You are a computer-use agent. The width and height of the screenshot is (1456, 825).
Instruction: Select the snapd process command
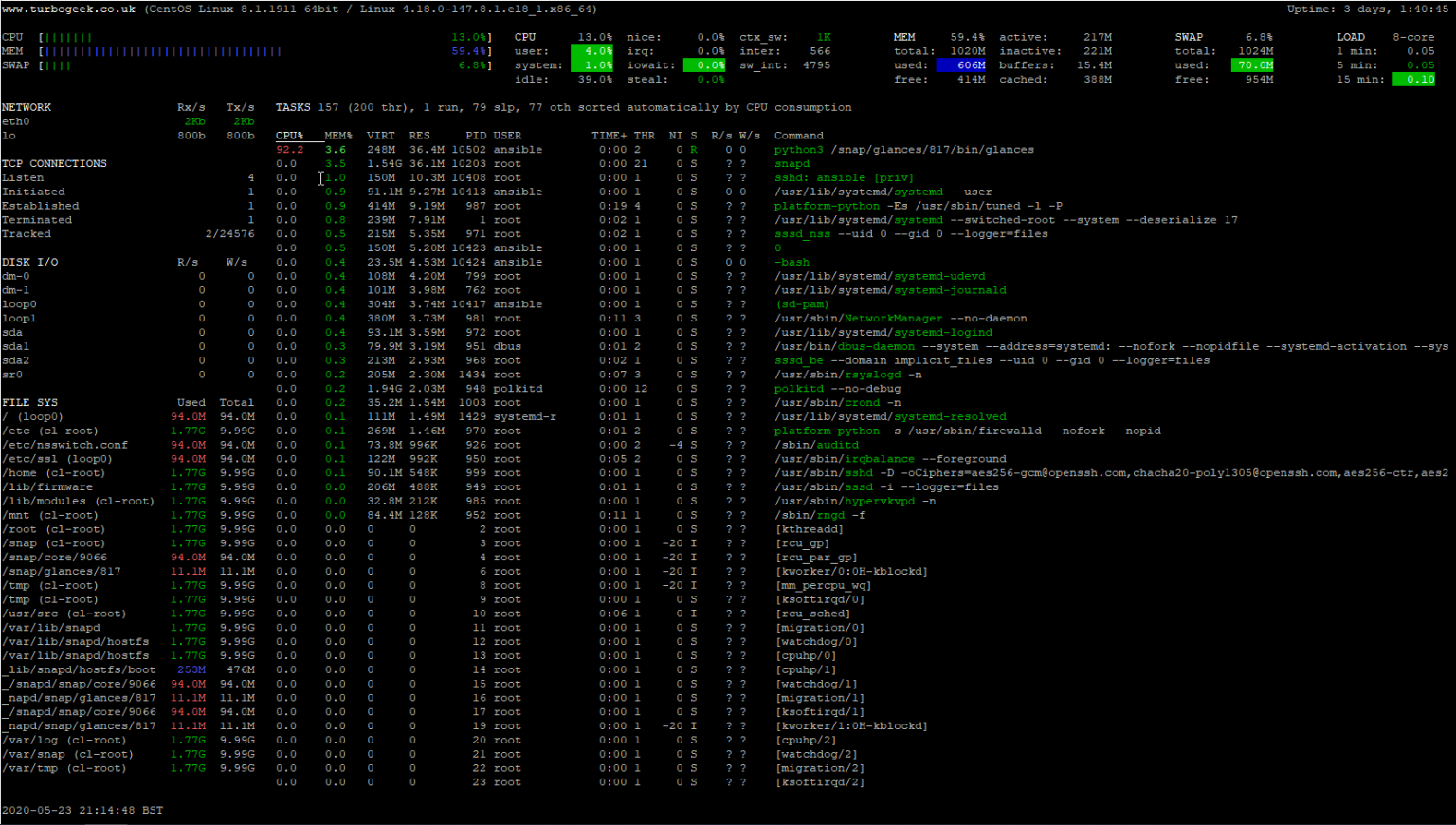792,163
